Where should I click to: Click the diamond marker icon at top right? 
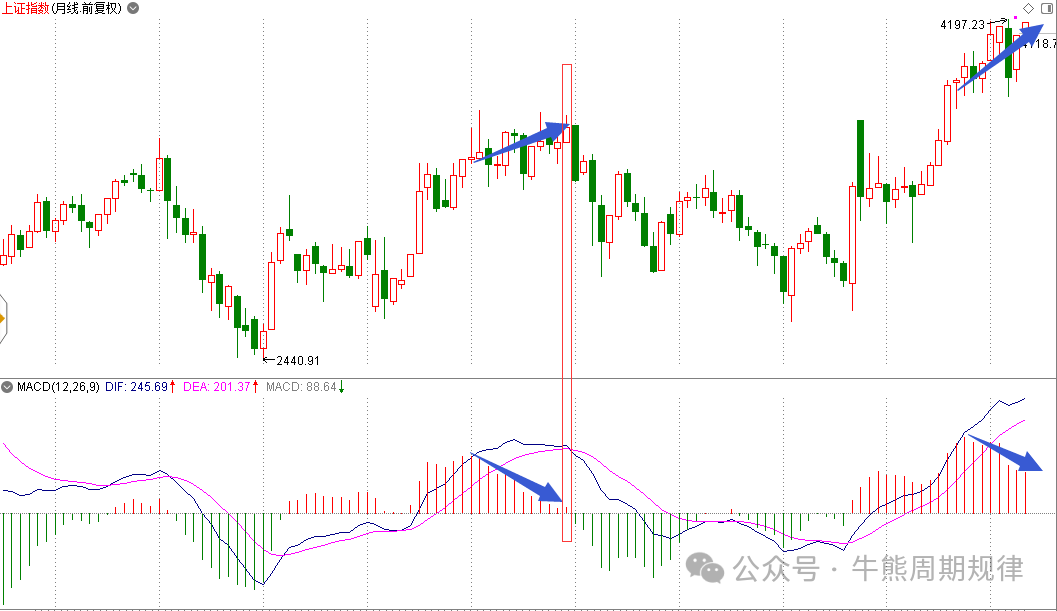click(x=1028, y=8)
